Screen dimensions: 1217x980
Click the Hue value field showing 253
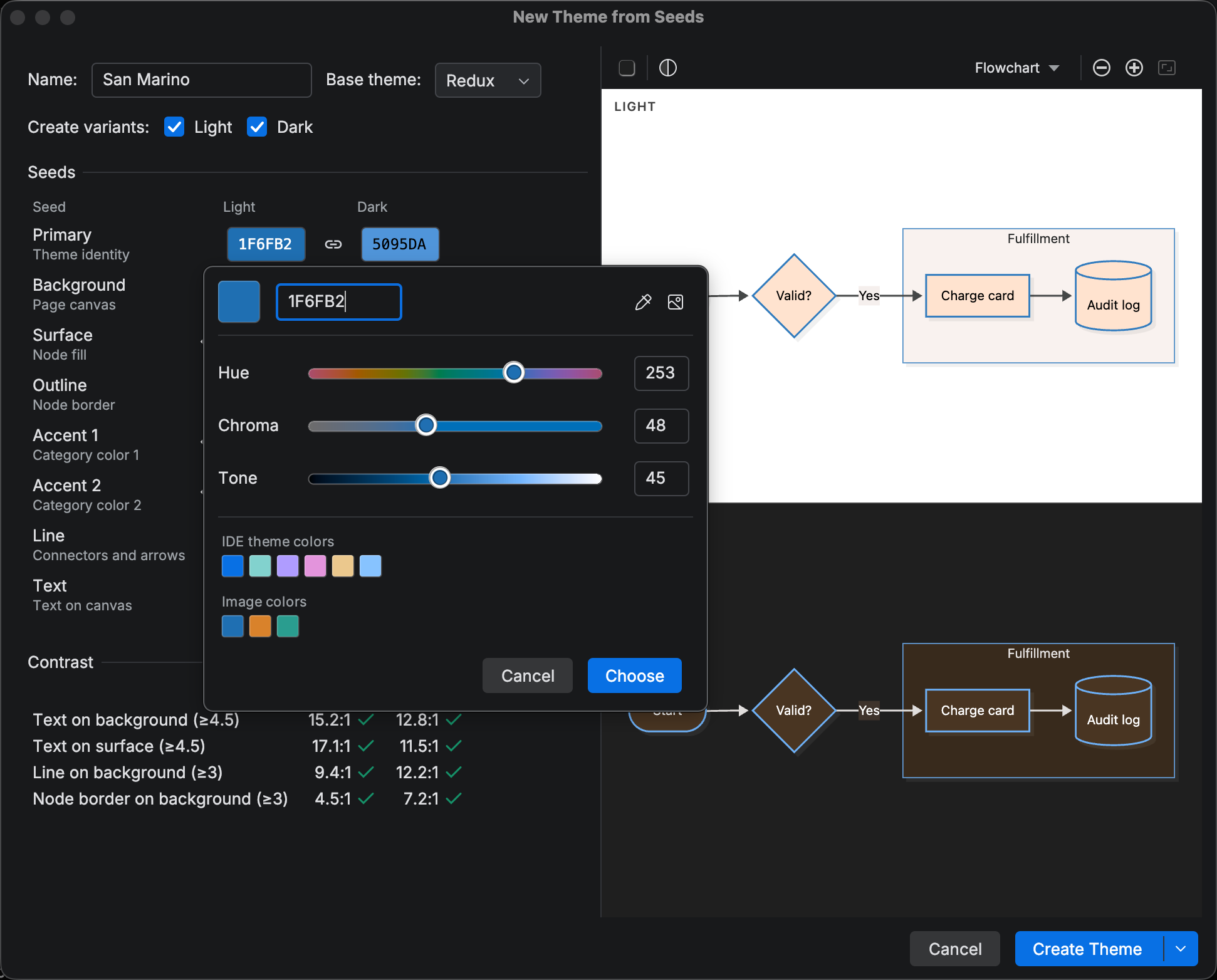click(661, 373)
